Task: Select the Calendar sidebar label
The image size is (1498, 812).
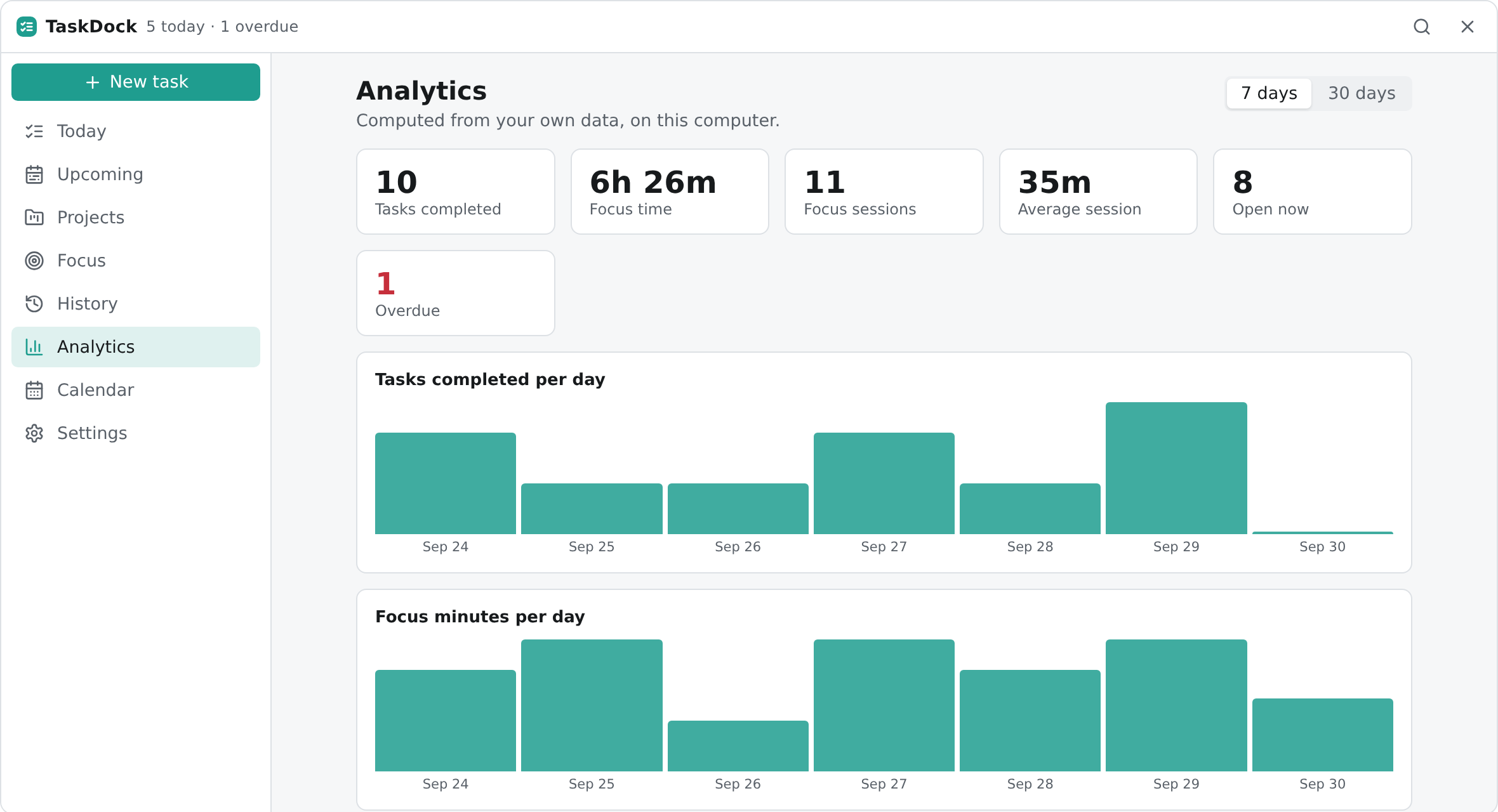Action: click(x=96, y=390)
